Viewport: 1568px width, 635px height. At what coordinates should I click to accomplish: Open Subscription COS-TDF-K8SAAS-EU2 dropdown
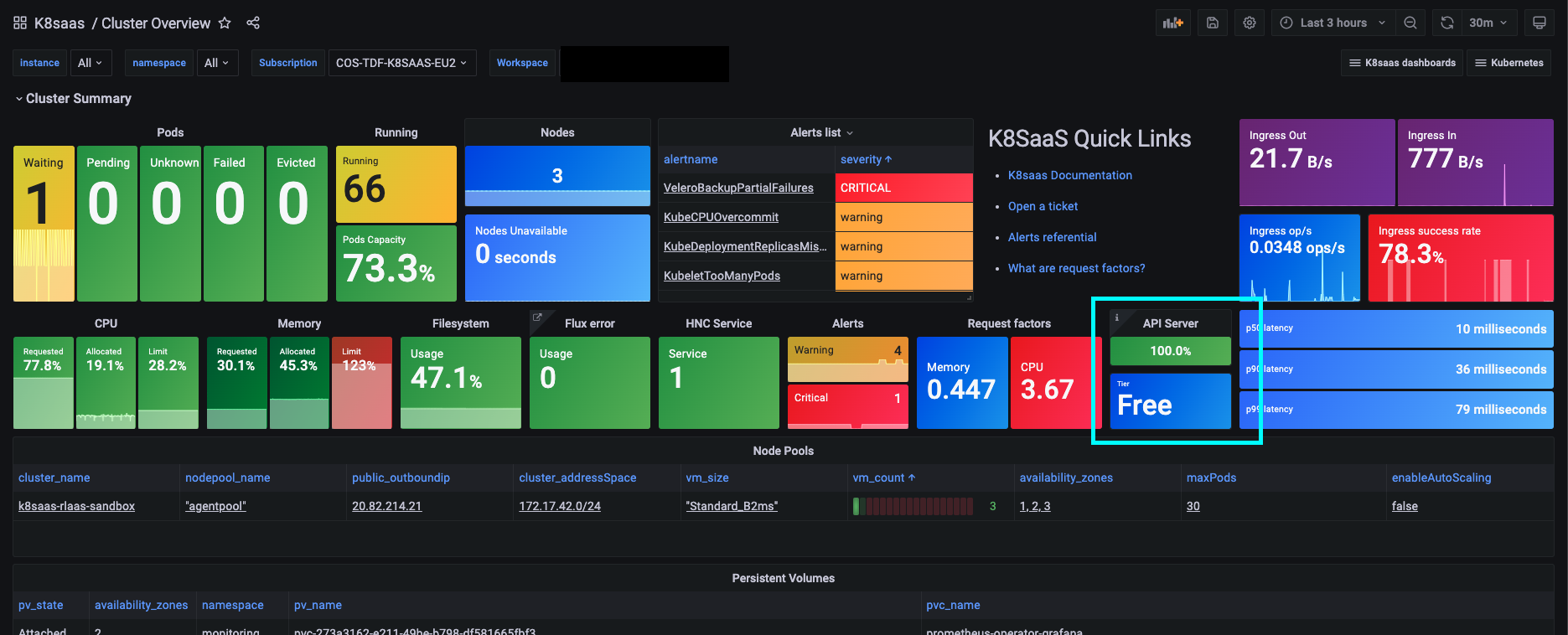pos(402,63)
